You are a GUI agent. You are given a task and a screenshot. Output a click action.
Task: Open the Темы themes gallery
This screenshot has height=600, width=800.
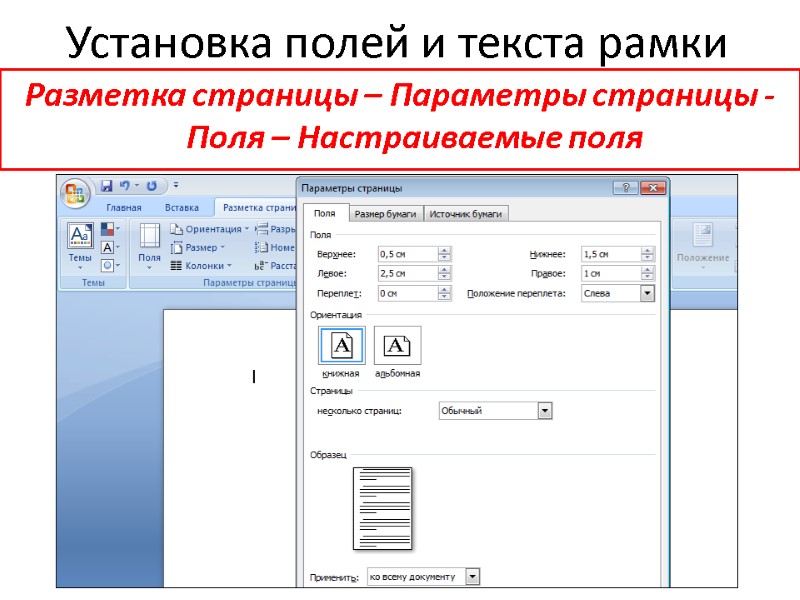[80, 246]
